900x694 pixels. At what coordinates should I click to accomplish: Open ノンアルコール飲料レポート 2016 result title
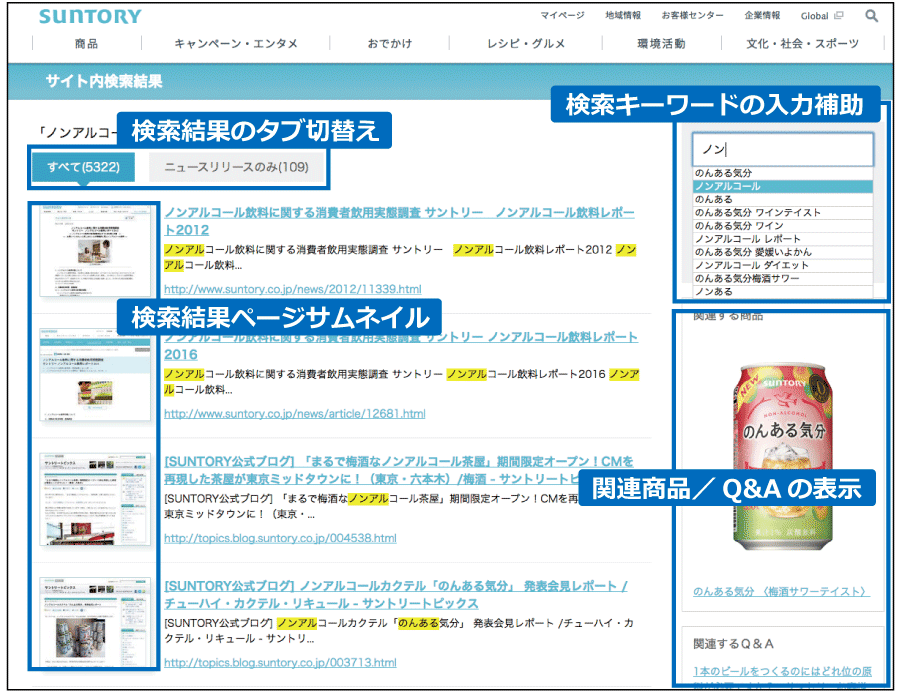401,346
